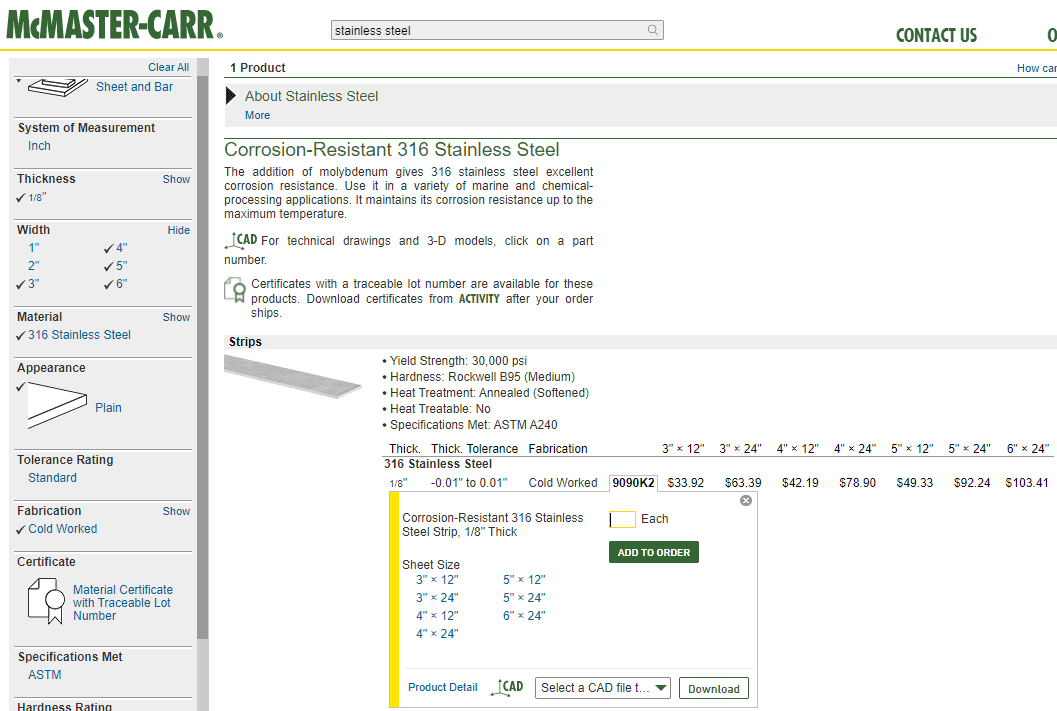Click the Sheet and Bar shape icon

pyautogui.click(x=57, y=88)
